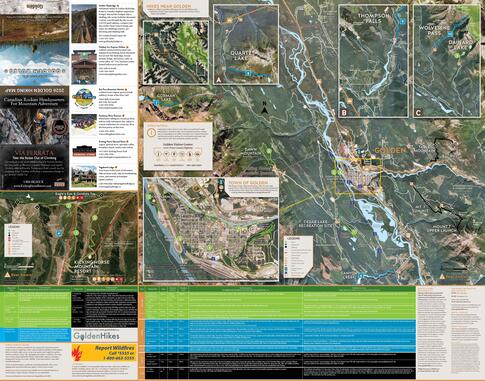Image resolution: width=485 pixels, height=381 pixels.
Task: Click the round badge on the Via Ferrata ad
Action: coord(60,127)
